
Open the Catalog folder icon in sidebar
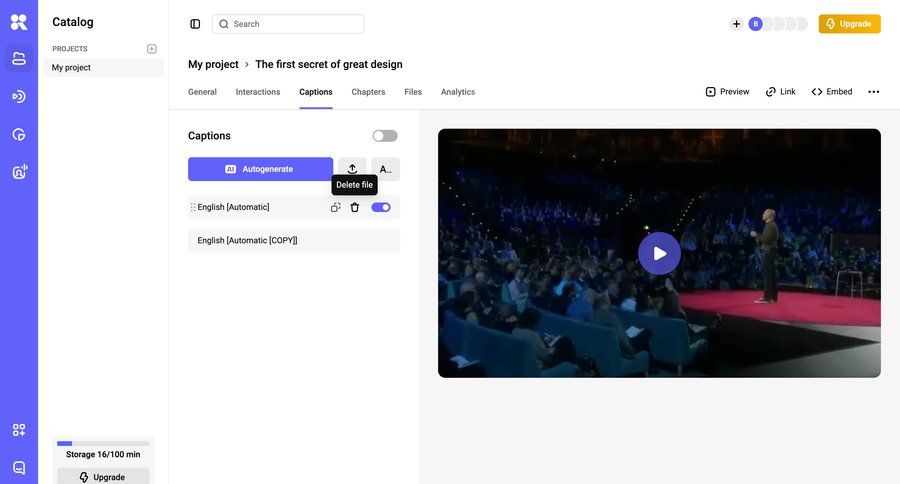19,58
